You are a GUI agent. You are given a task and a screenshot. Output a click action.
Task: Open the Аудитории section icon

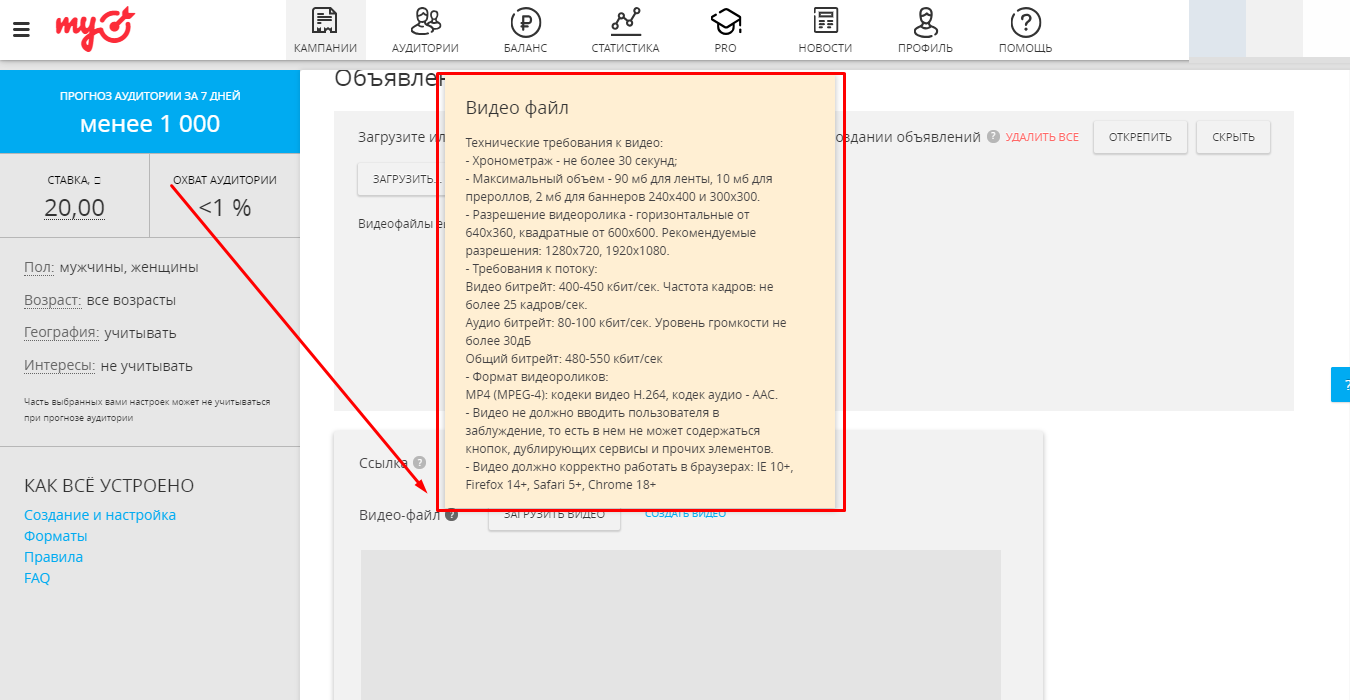pyautogui.click(x=425, y=21)
